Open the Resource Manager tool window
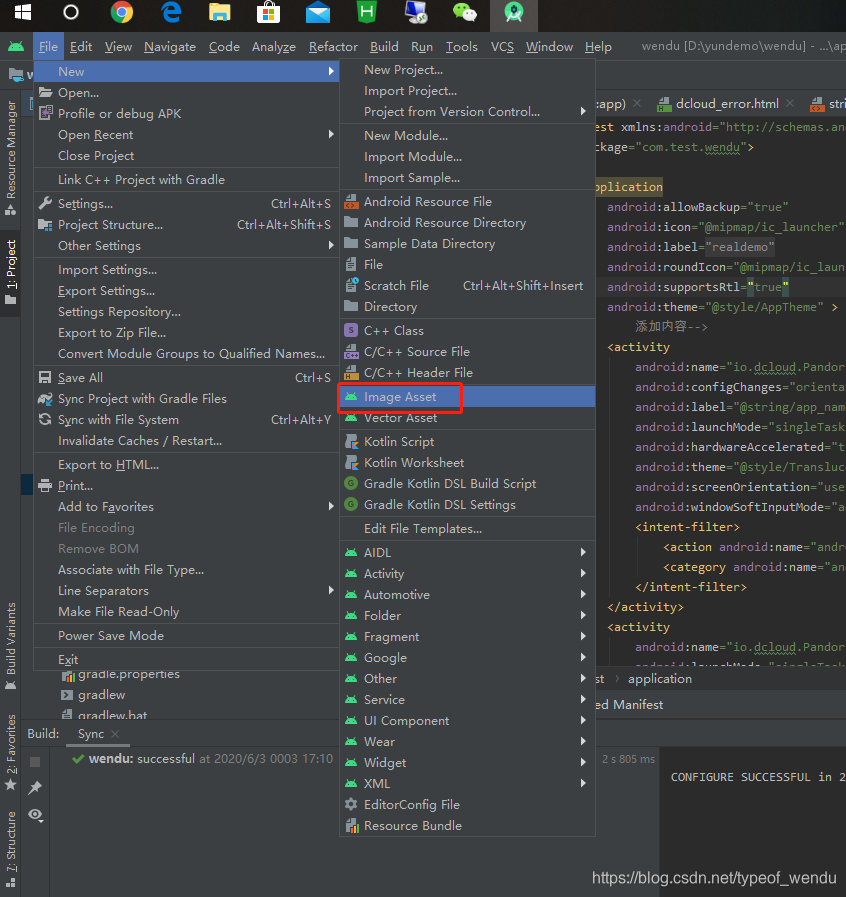 pyautogui.click(x=11, y=157)
